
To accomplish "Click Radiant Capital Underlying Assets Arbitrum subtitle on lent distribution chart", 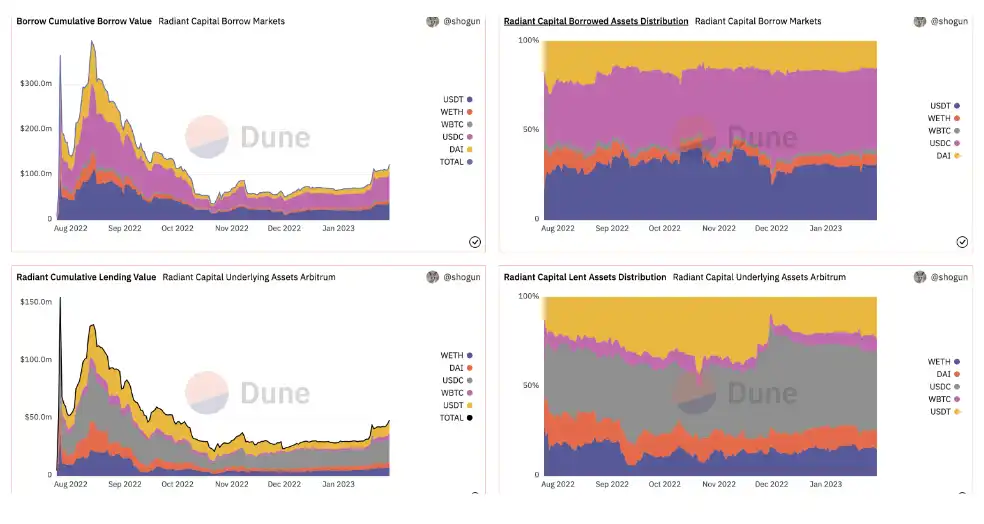I will click(759, 277).
